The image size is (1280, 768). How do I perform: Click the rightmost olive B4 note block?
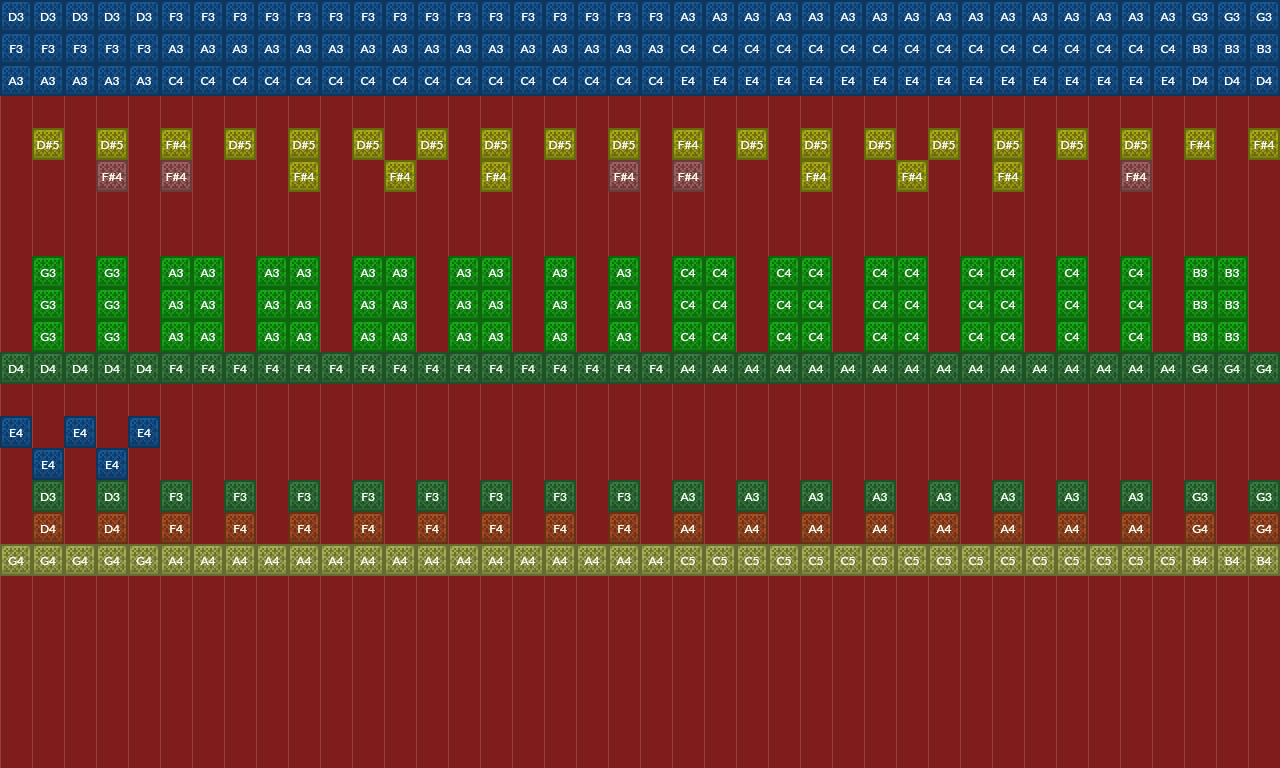point(1264,561)
